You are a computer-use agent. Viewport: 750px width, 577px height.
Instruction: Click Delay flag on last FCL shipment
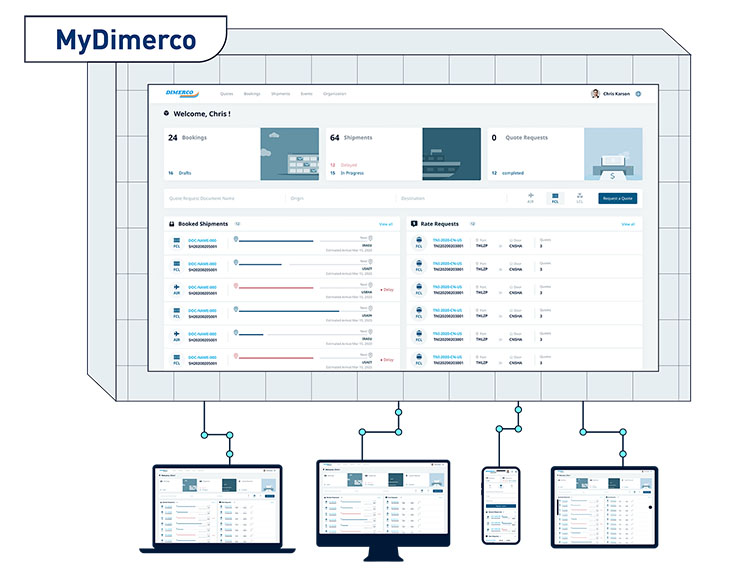[387, 359]
